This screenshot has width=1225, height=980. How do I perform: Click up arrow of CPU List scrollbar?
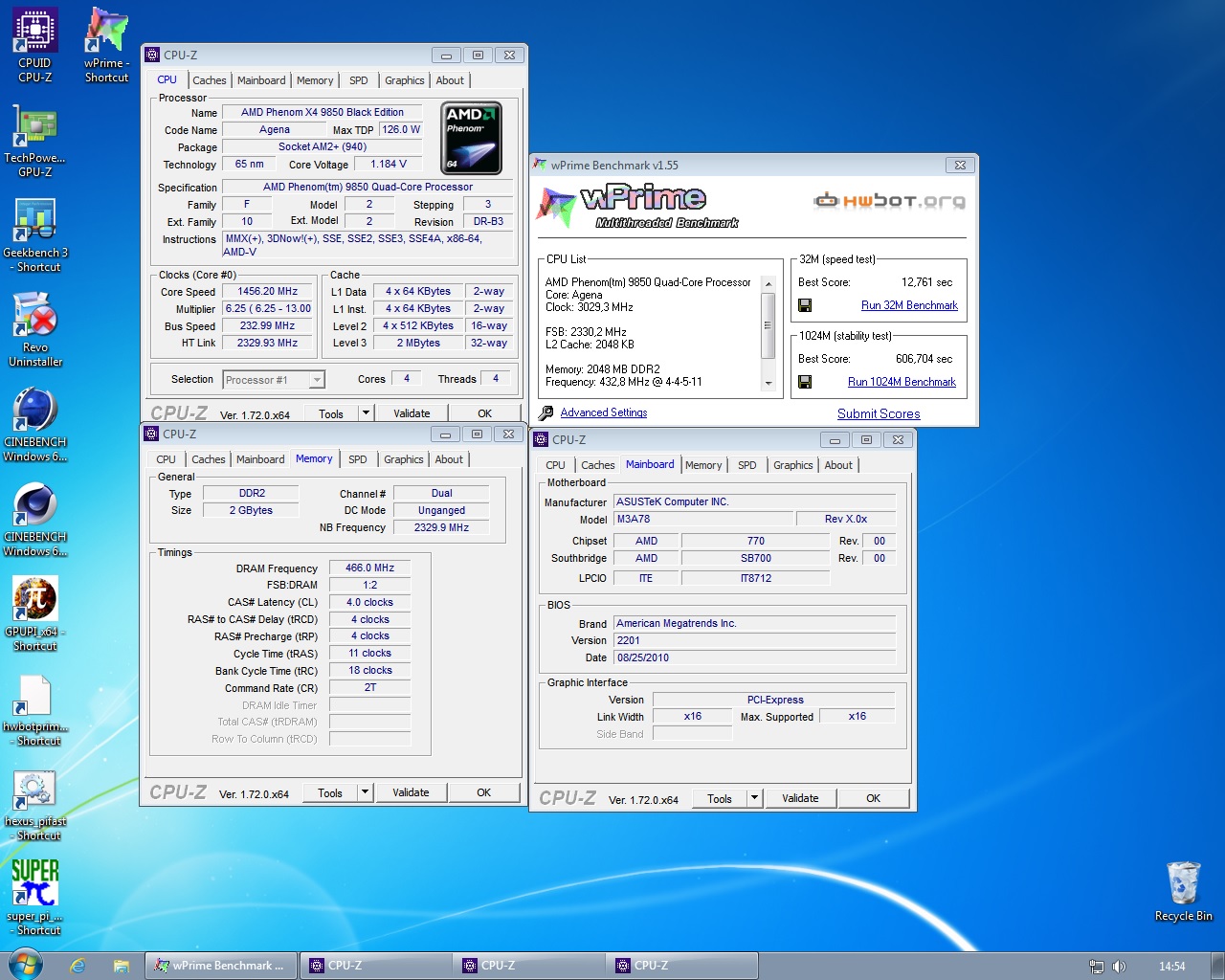[768, 284]
